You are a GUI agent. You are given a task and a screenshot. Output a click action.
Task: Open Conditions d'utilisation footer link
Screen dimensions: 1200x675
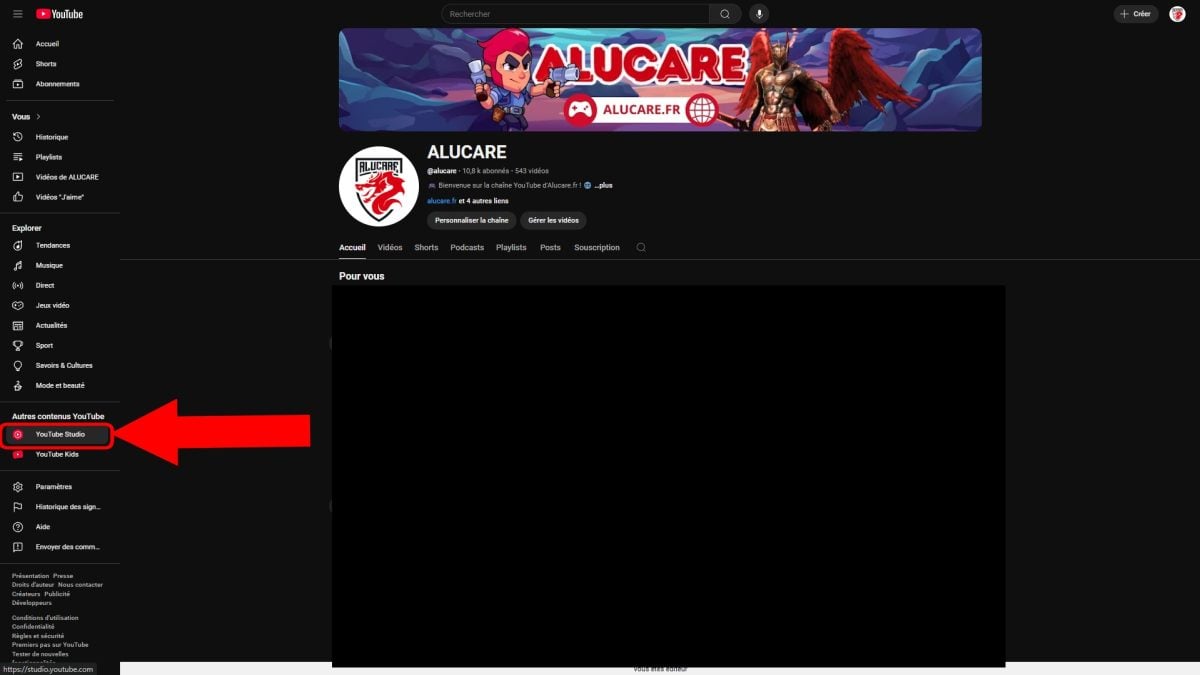pos(45,618)
